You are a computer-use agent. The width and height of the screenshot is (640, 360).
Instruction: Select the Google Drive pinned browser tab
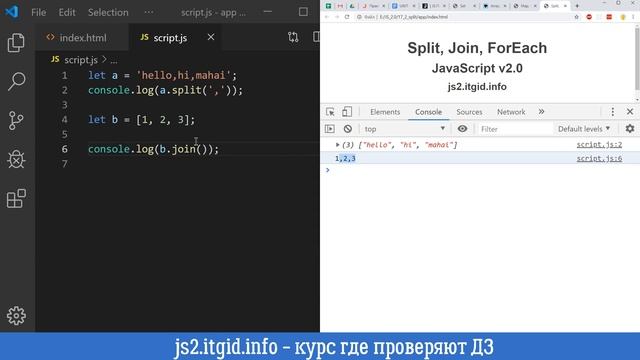(352, 6)
